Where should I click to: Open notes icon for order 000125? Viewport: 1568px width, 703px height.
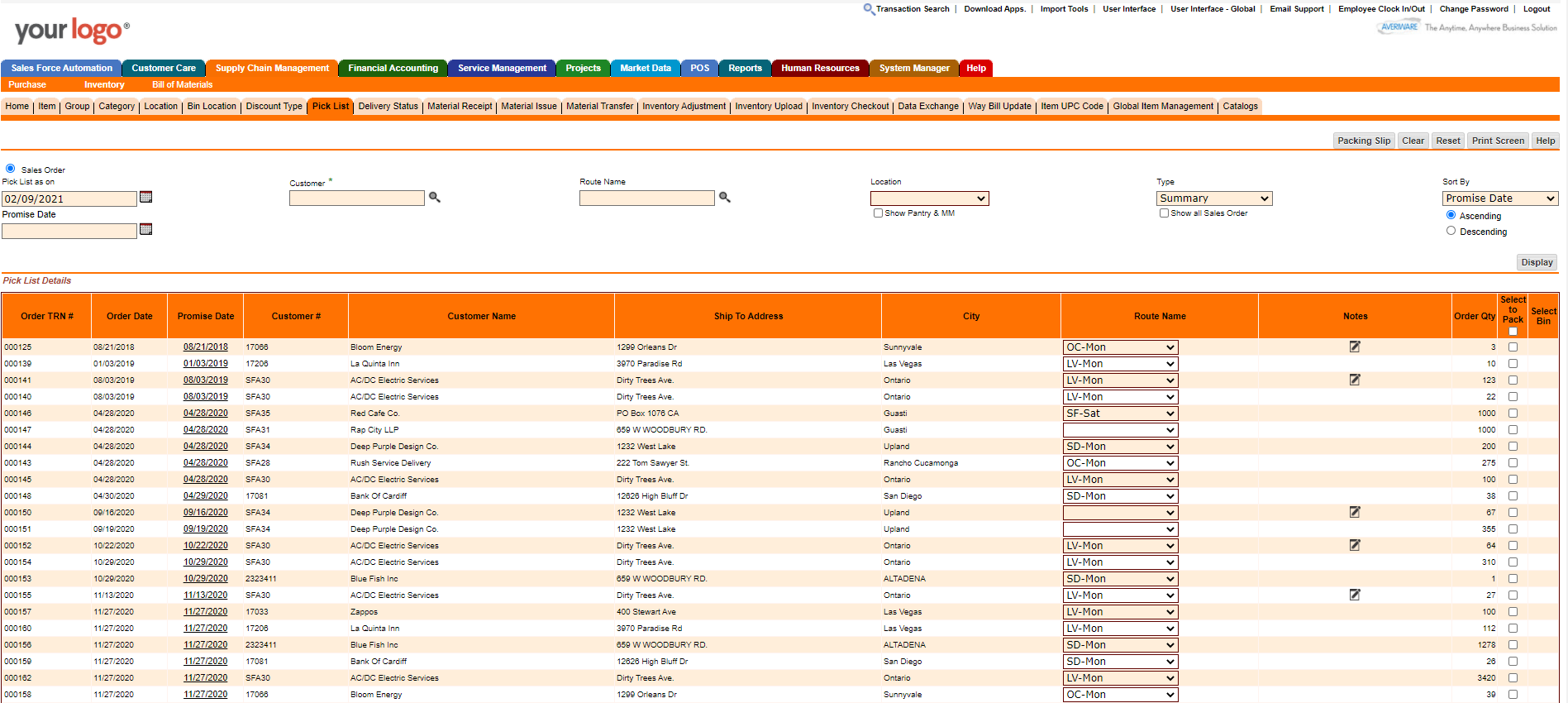(1355, 347)
